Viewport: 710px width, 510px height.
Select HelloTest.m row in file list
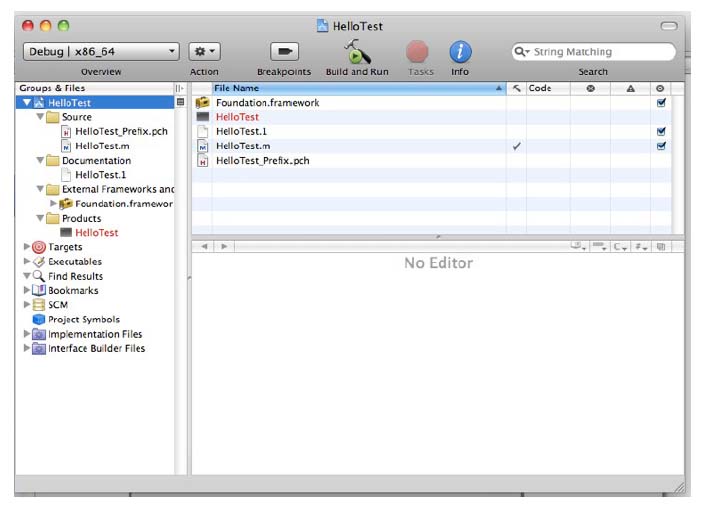[x=432, y=146]
